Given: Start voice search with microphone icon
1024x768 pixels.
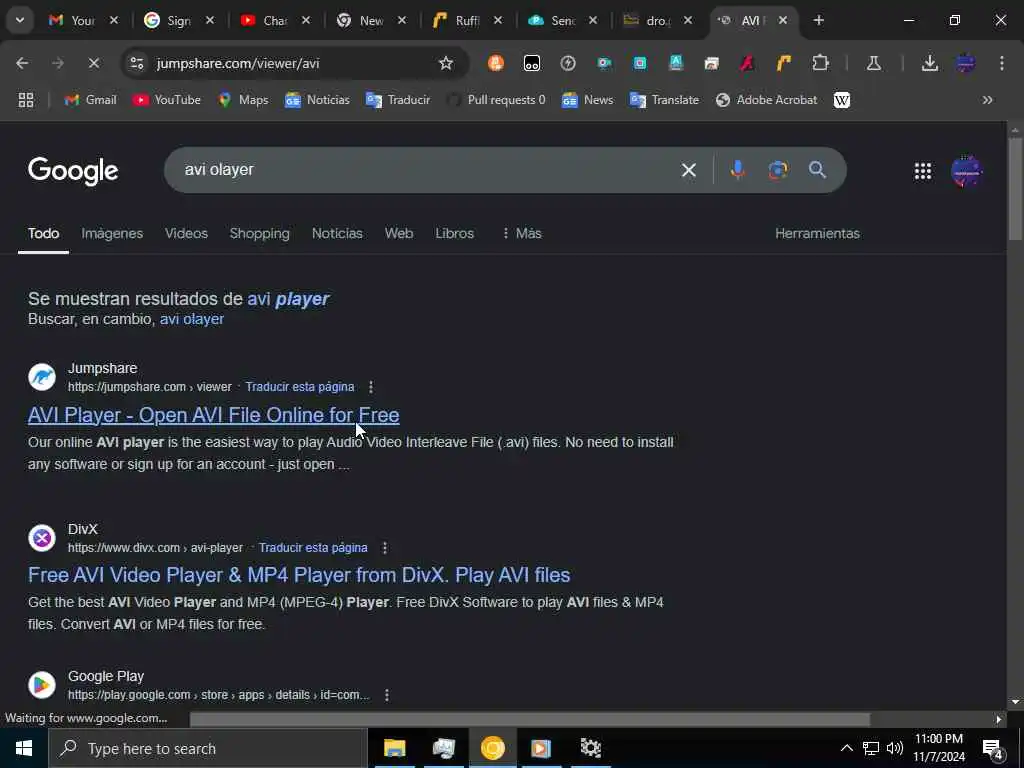Looking at the screenshot, I should coord(737,170).
